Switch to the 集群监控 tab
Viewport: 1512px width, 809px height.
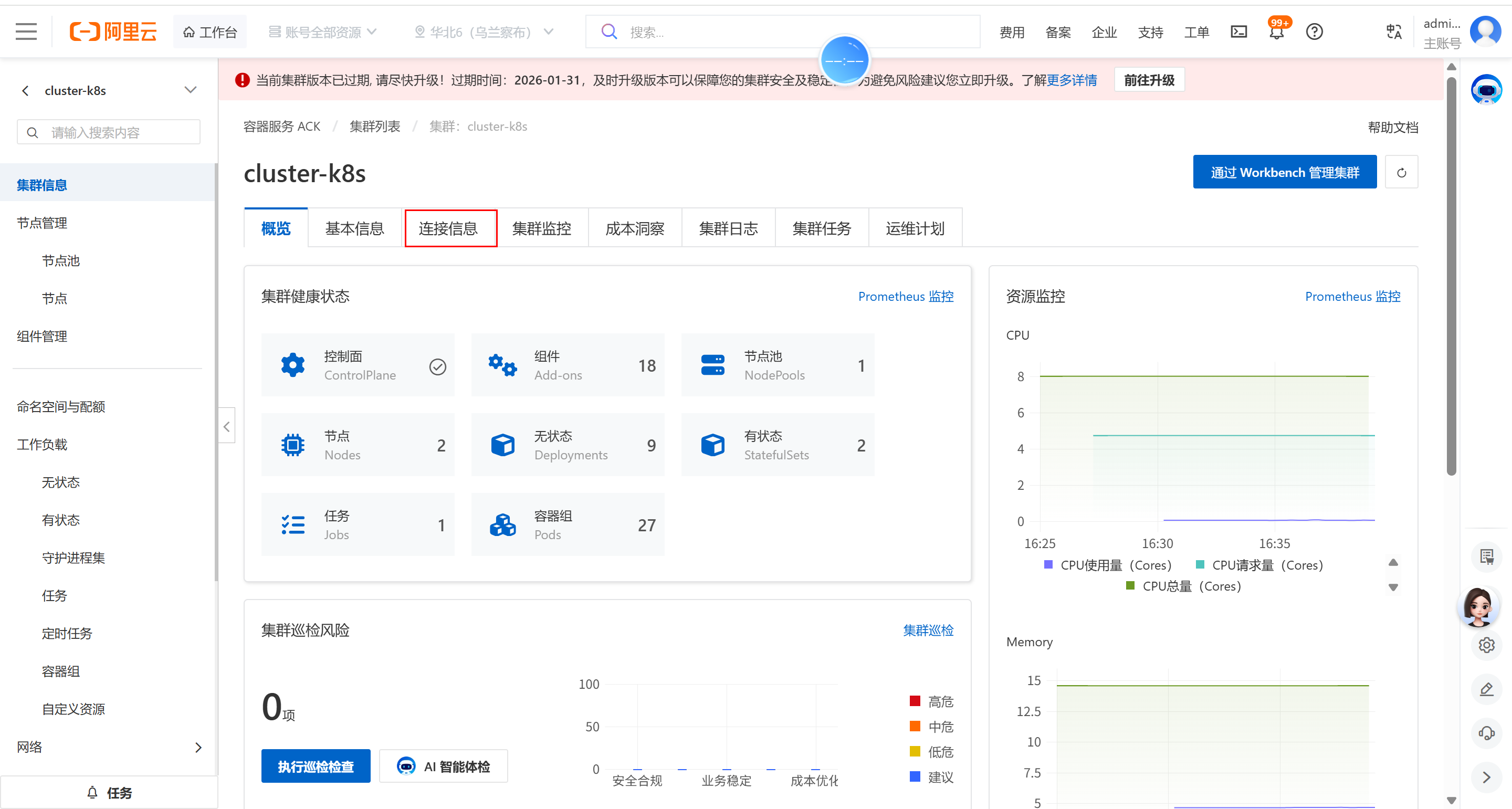point(542,228)
